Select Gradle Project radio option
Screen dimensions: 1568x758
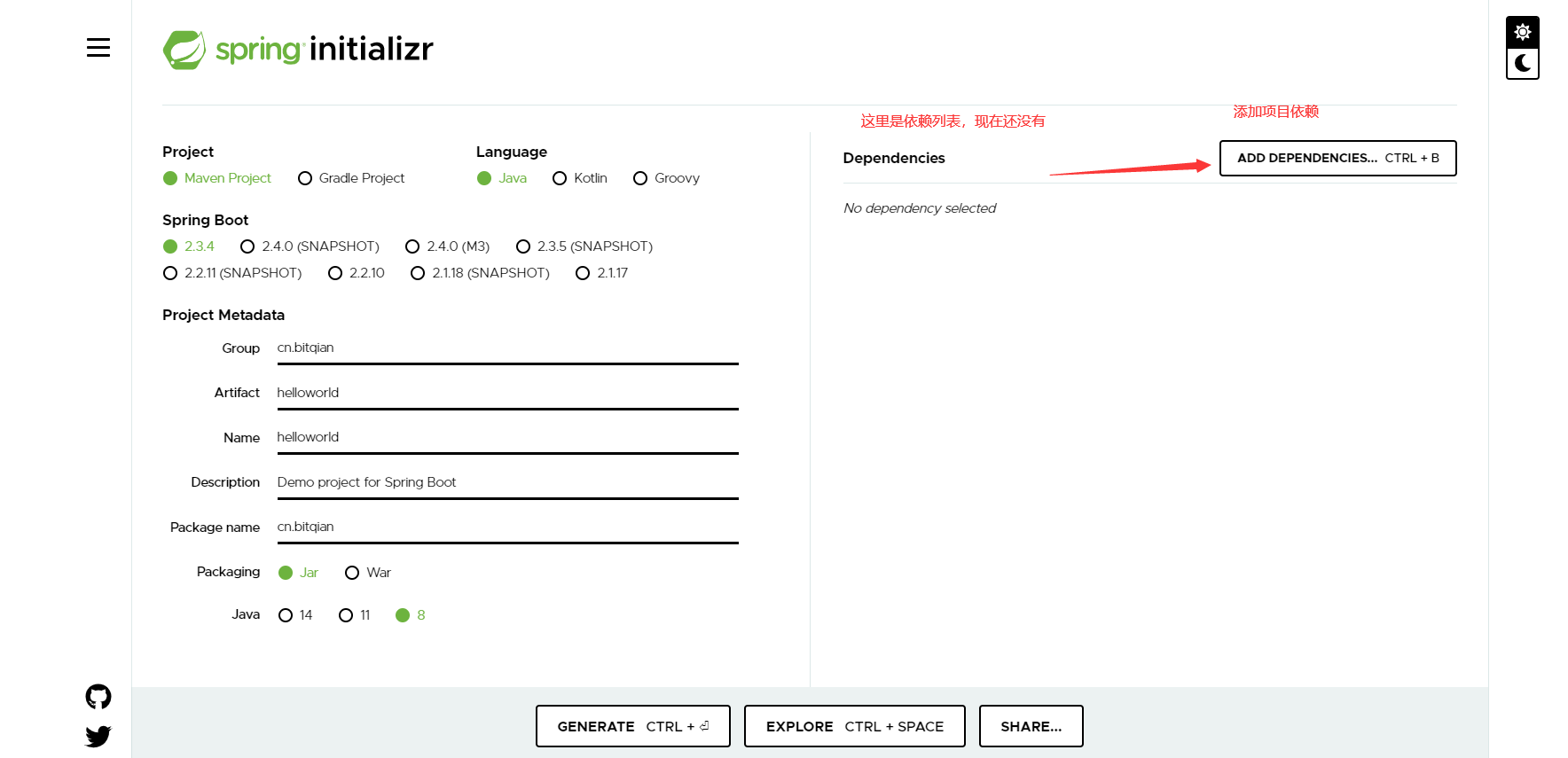coord(351,178)
